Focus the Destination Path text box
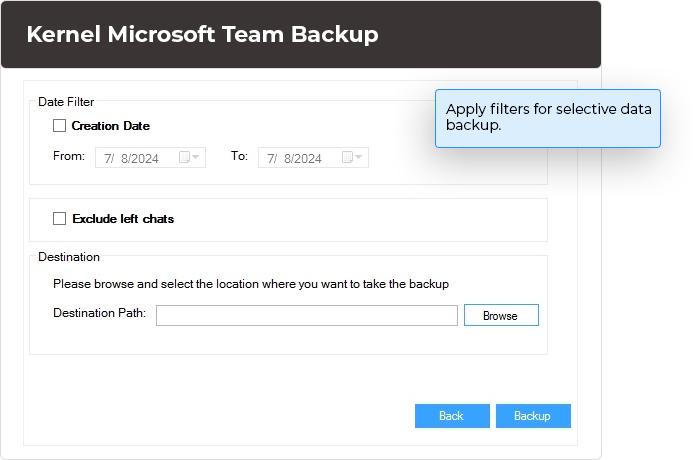Image resolution: width=700 pixels, height=460 pixels. 307,315
